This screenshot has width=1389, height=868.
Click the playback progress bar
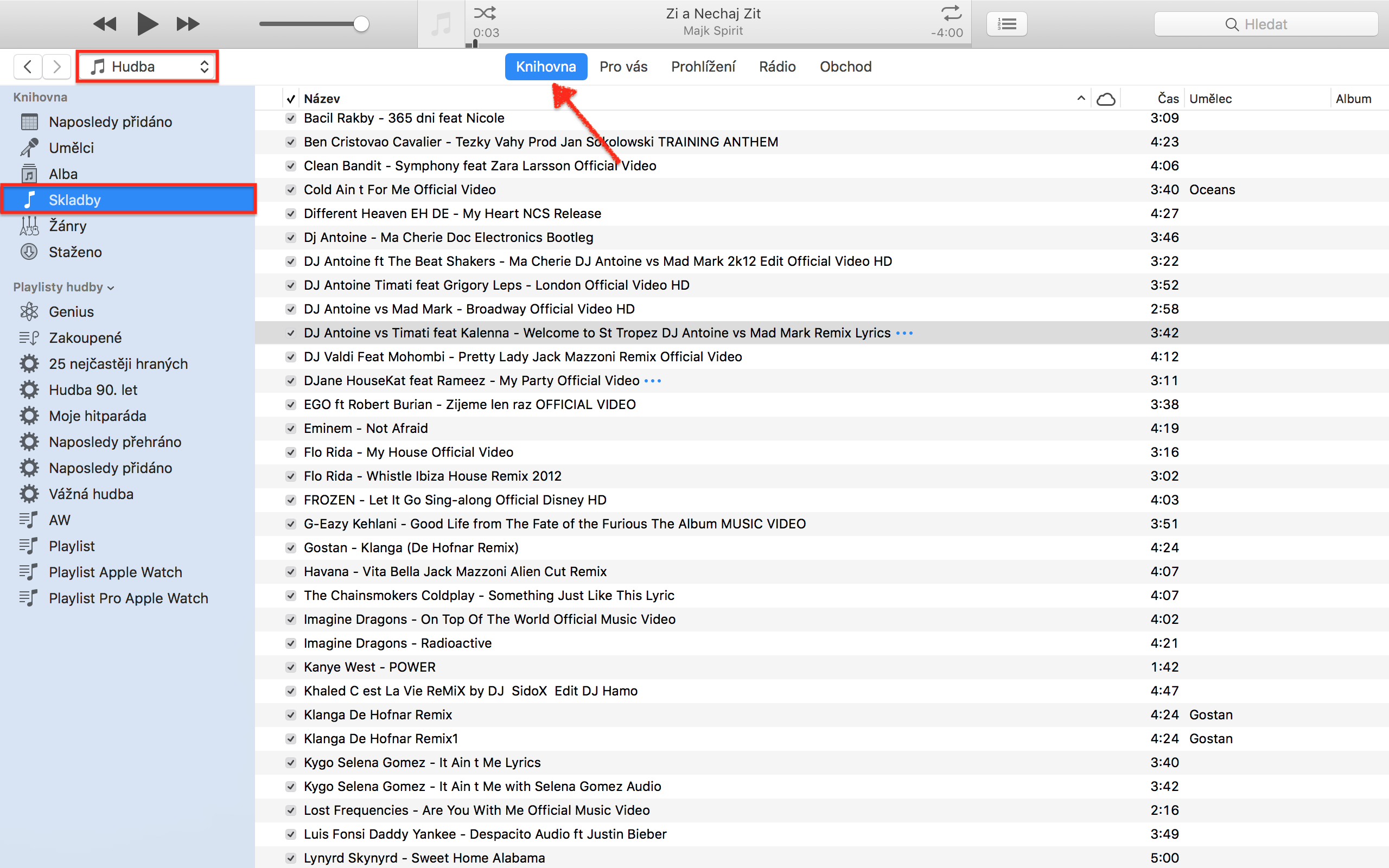(x=717, y=45)
